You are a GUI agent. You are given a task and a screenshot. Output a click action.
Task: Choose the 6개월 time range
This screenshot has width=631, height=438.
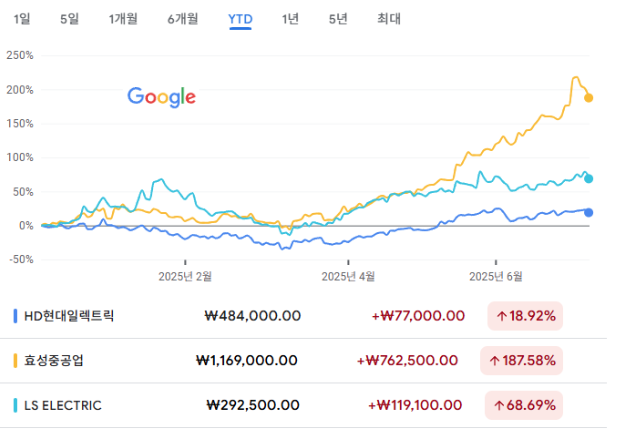coord(183,19)
